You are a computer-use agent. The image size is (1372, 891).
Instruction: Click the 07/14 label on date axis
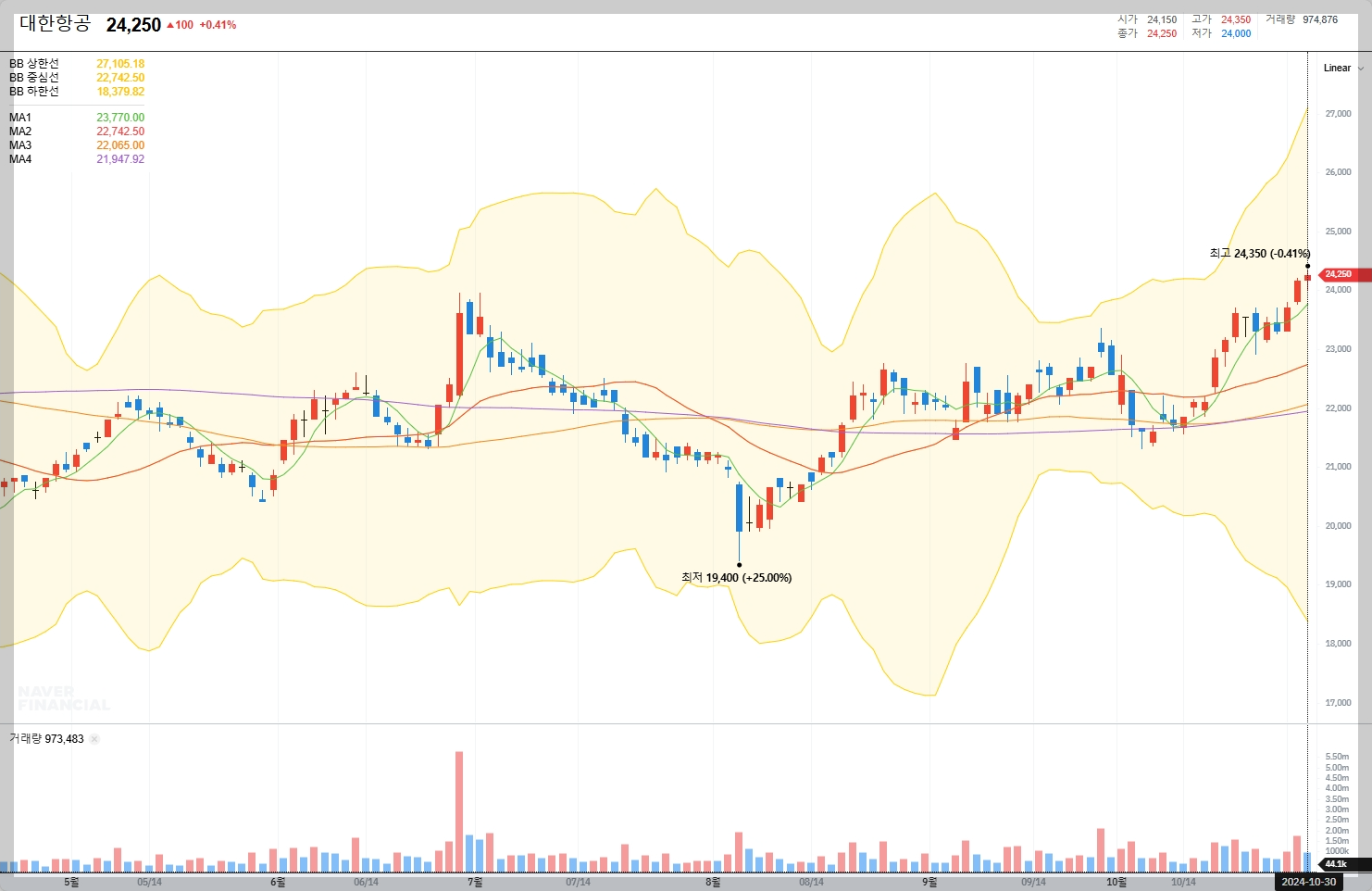point(578,882)
